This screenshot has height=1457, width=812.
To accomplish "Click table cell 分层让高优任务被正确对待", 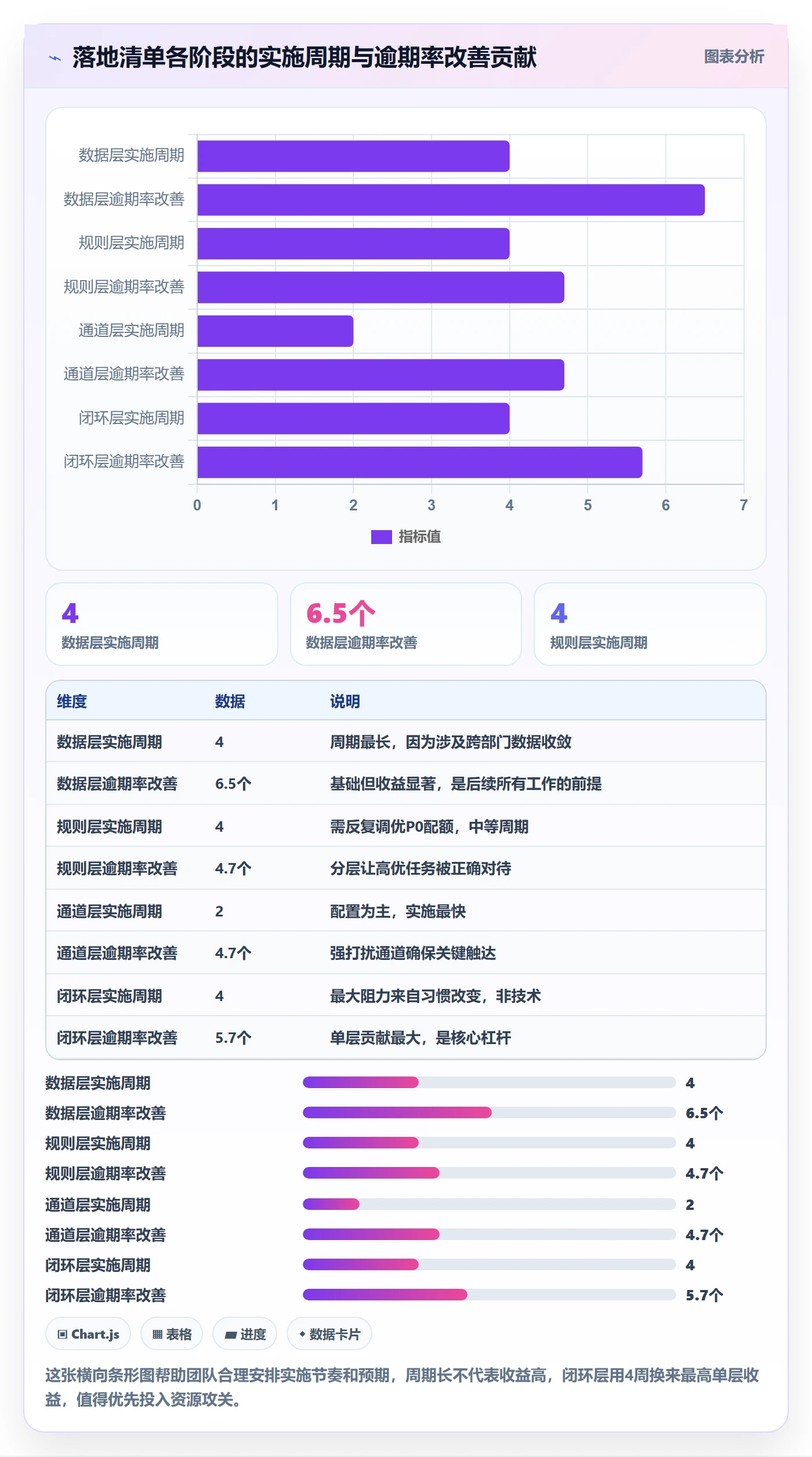I will pyautogui.click(x=420, y=868).
